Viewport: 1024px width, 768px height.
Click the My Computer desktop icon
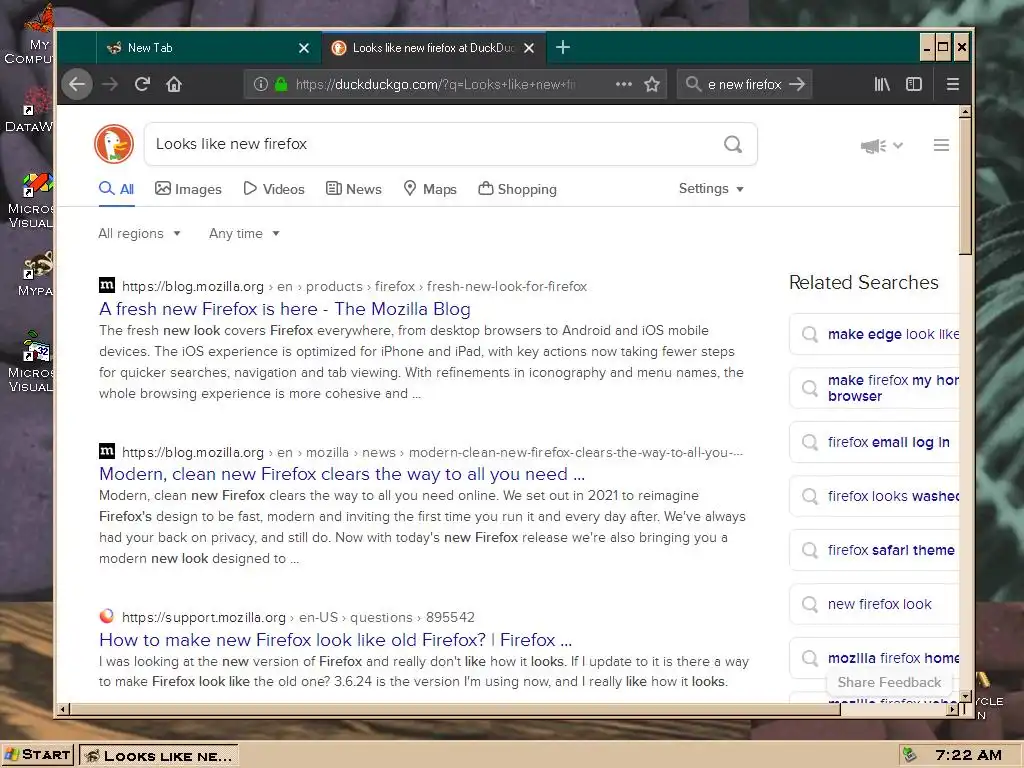[29, 34]
